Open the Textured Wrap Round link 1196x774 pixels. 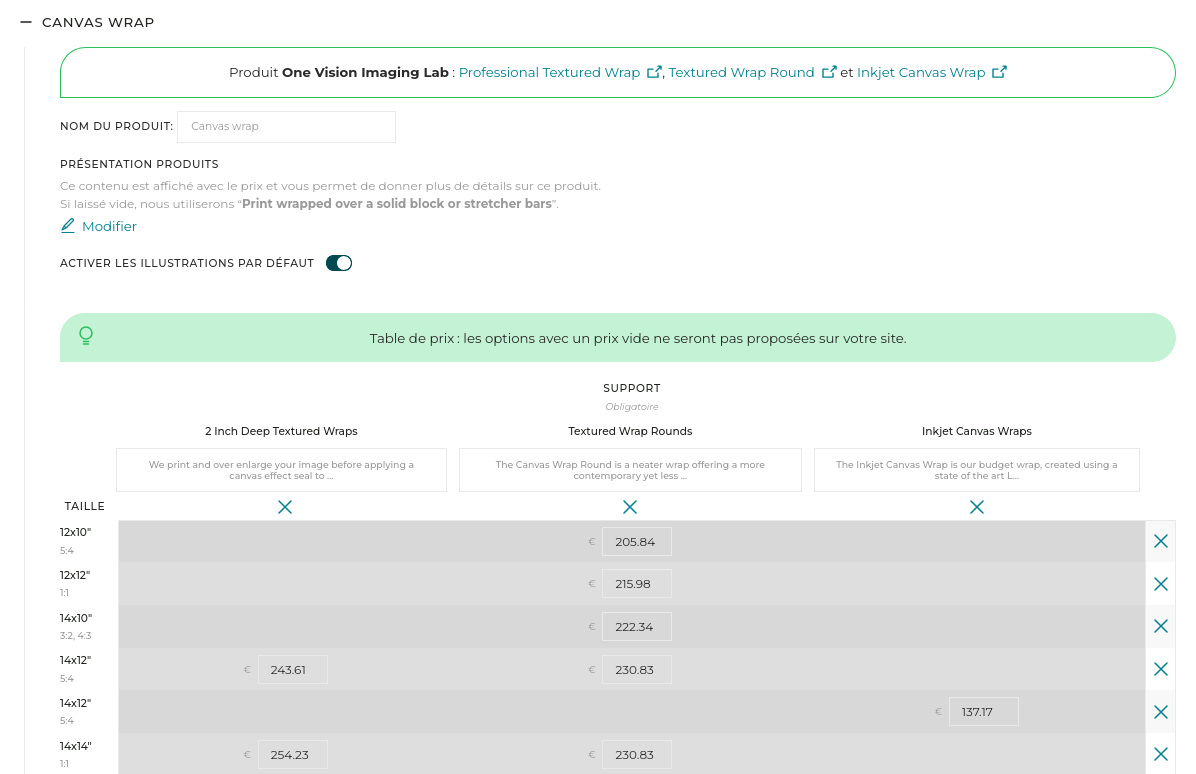tap(741, 73)
